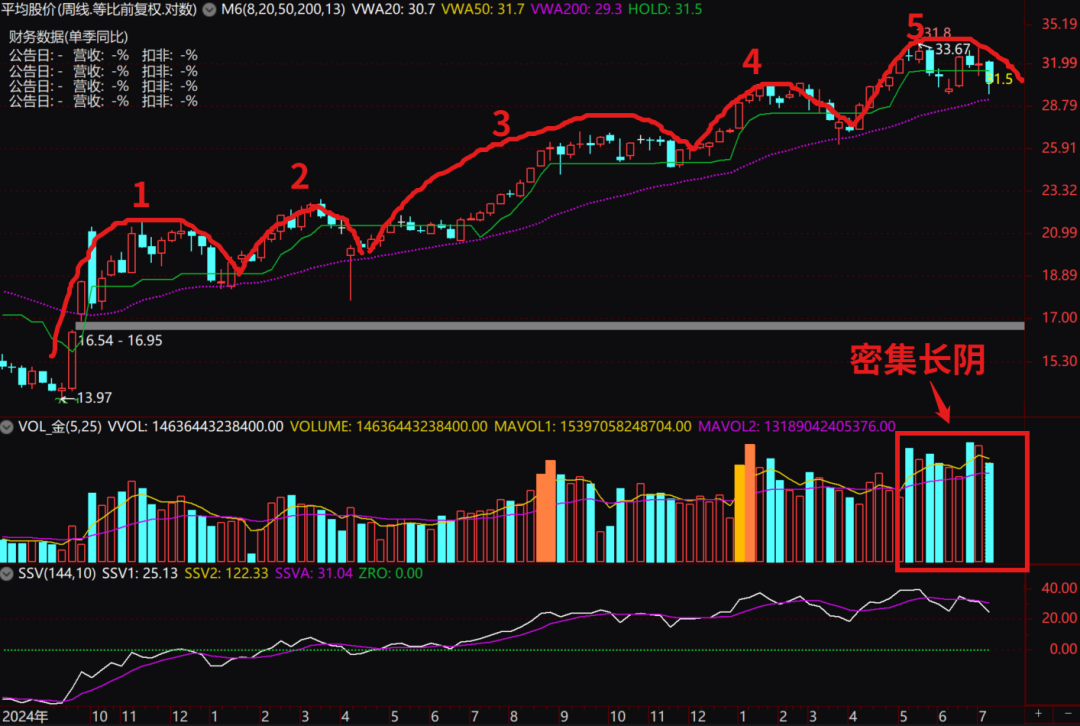
Task: Click the green ZRO: 0.00 value
Action: [x=391, y=574]
